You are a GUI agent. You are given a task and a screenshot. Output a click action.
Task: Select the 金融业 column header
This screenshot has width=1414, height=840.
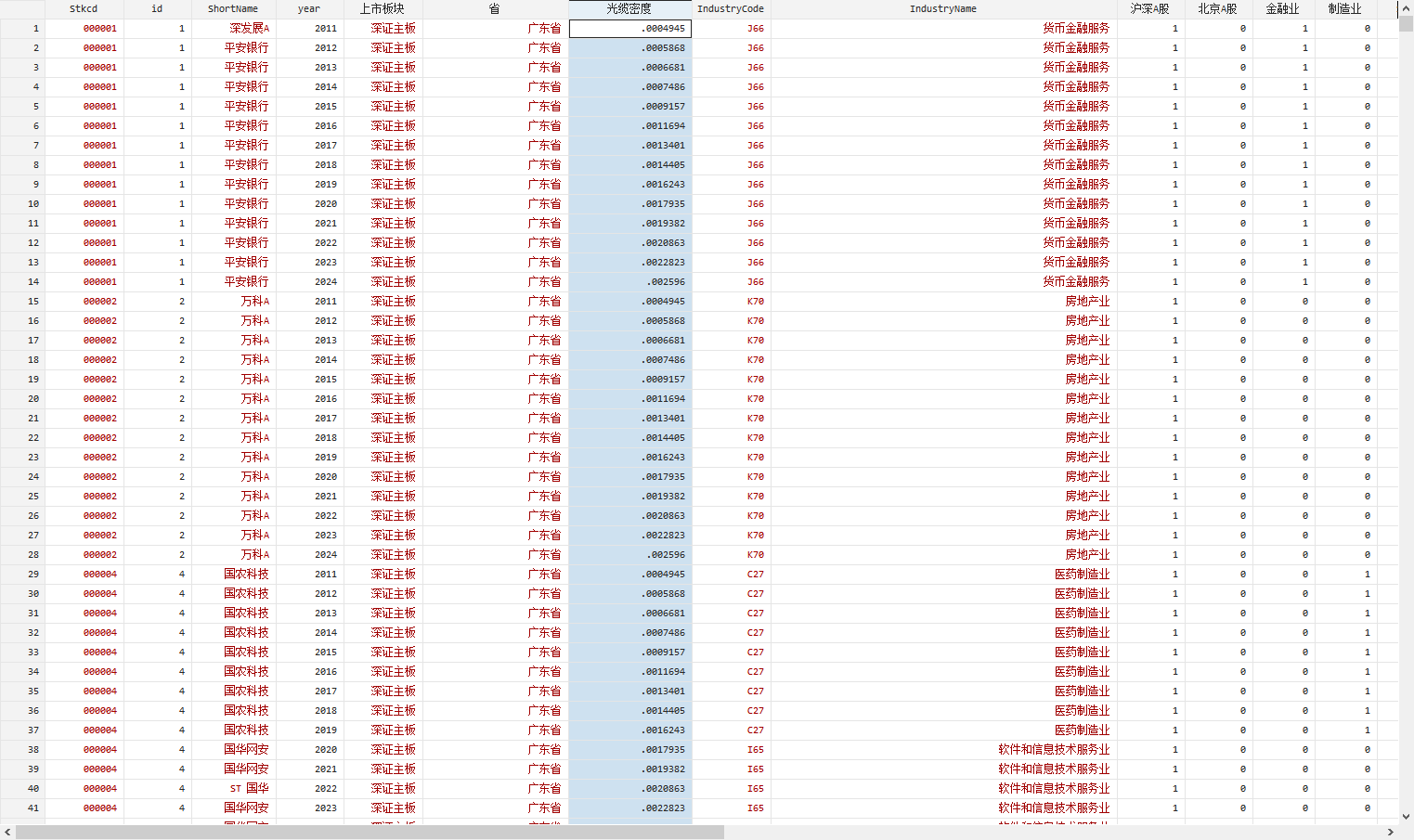[1282, 8]
